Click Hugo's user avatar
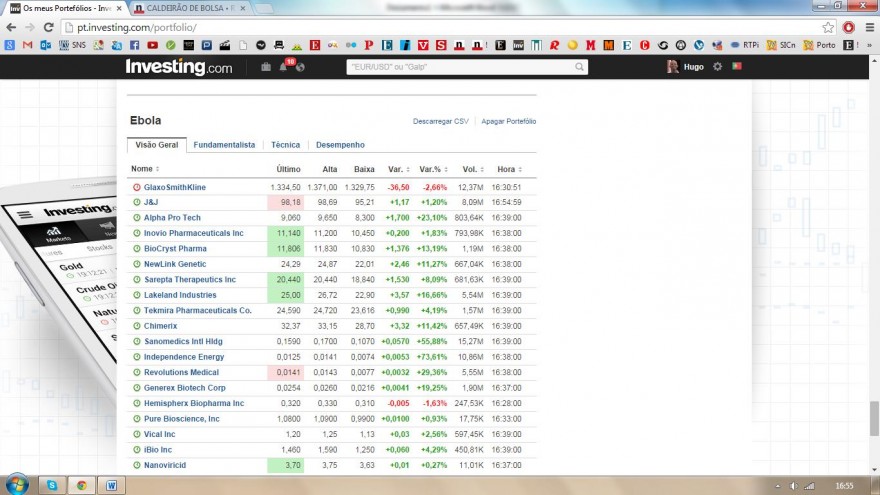 672,66
